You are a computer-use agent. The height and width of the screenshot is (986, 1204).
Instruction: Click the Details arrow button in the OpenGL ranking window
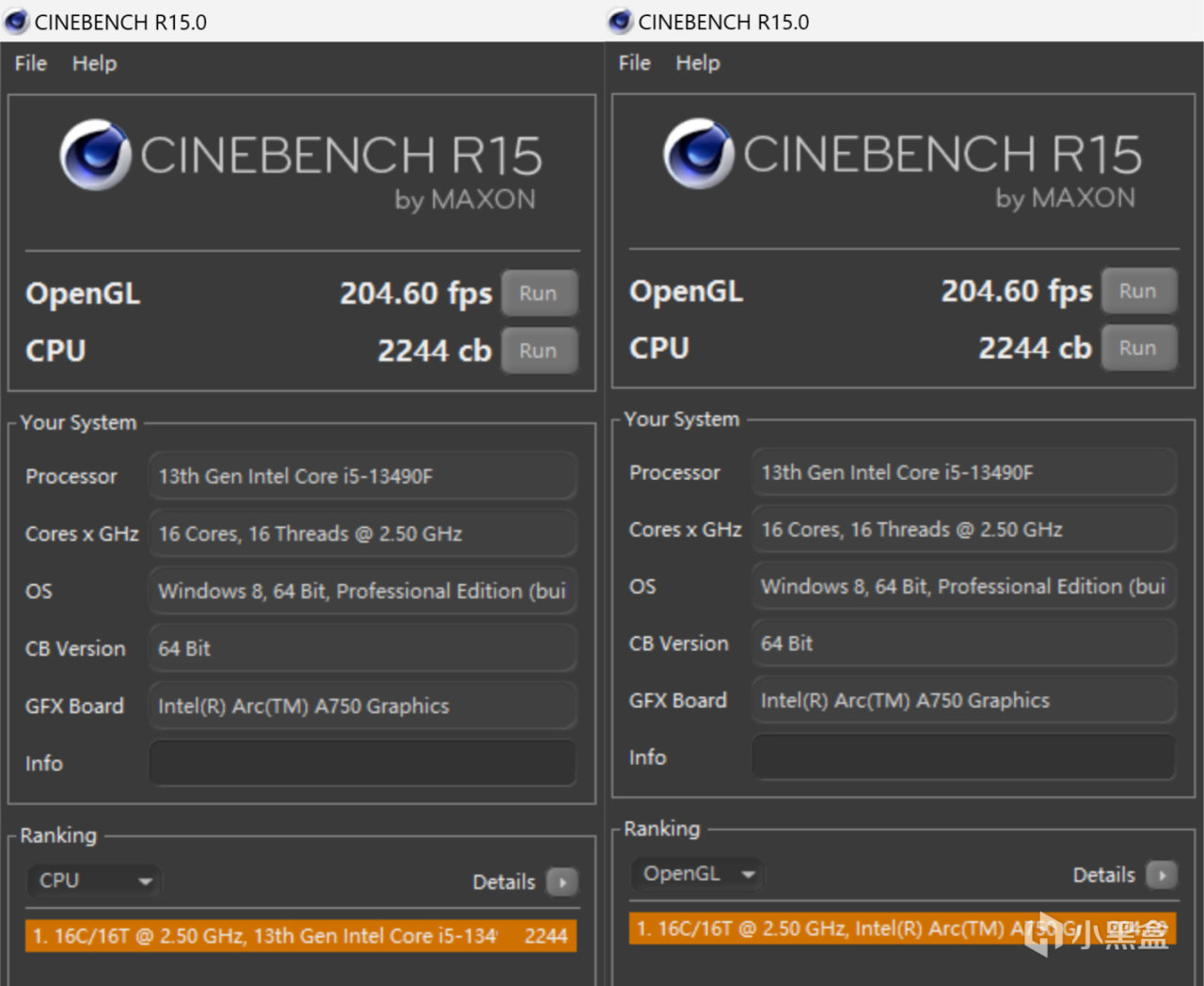[1163, 875]
